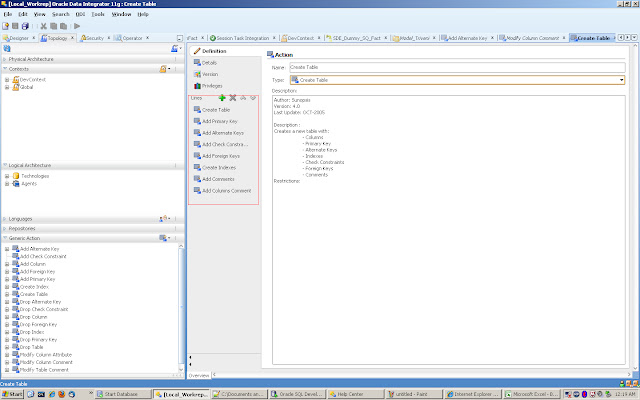Click in the Name input field

tap(457, 67)
